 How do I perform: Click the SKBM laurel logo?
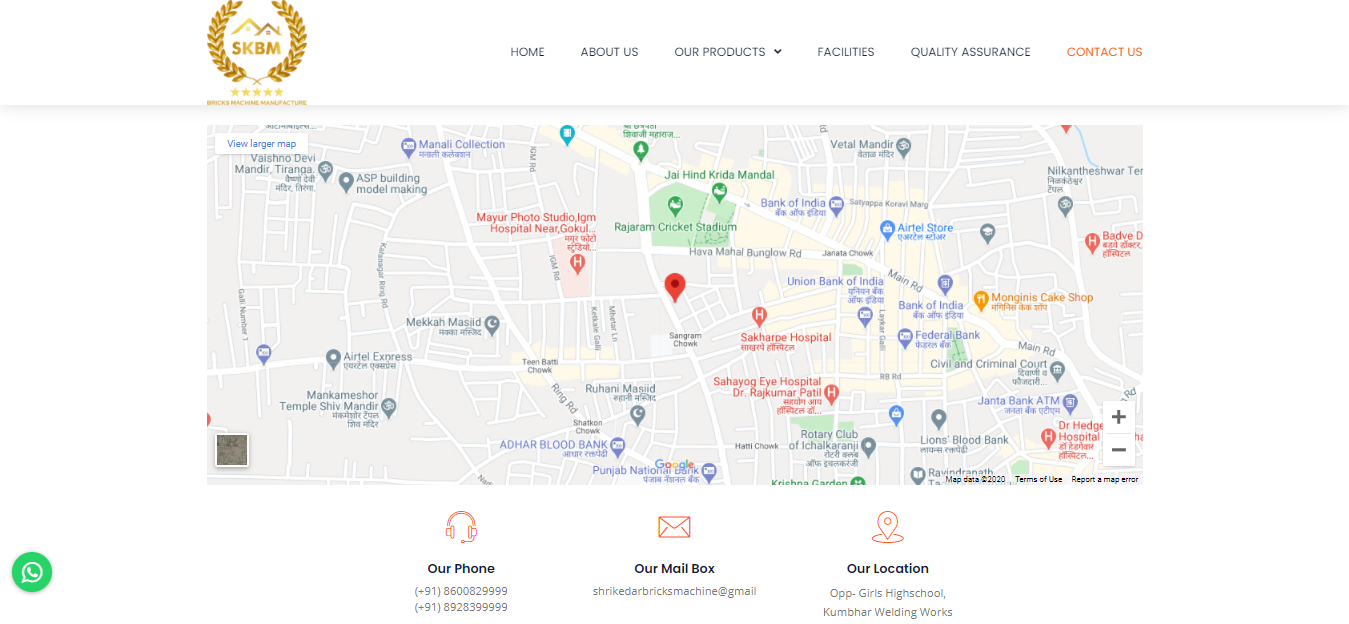[x=257, y=52]
